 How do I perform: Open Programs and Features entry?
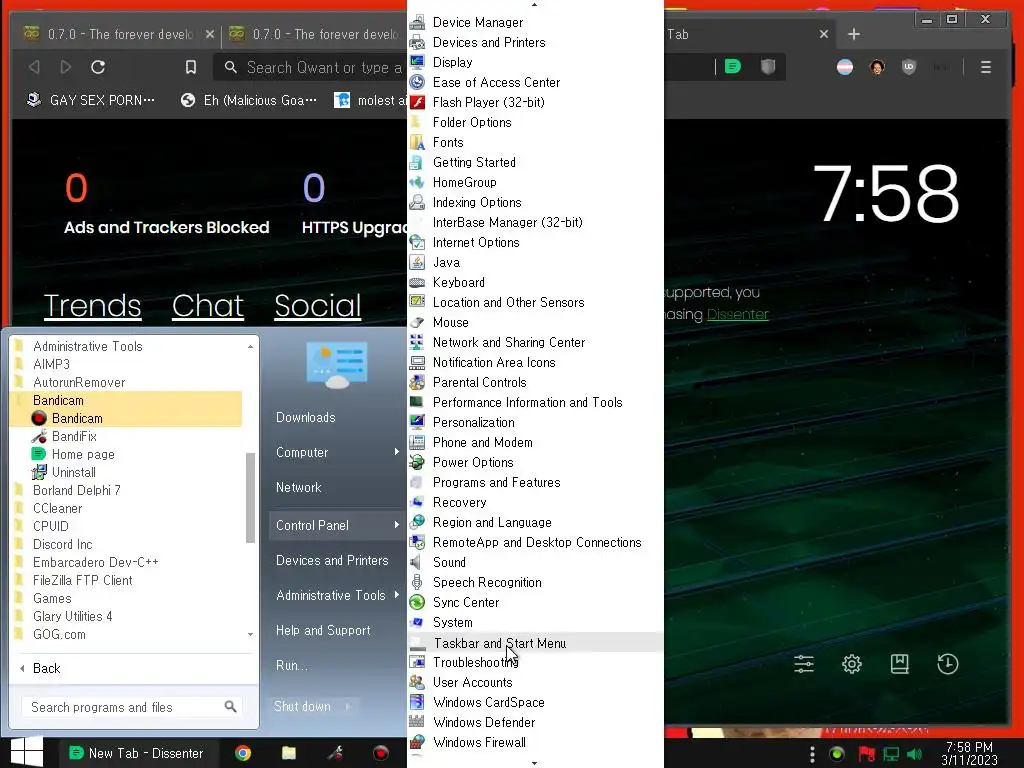point(496,483)
